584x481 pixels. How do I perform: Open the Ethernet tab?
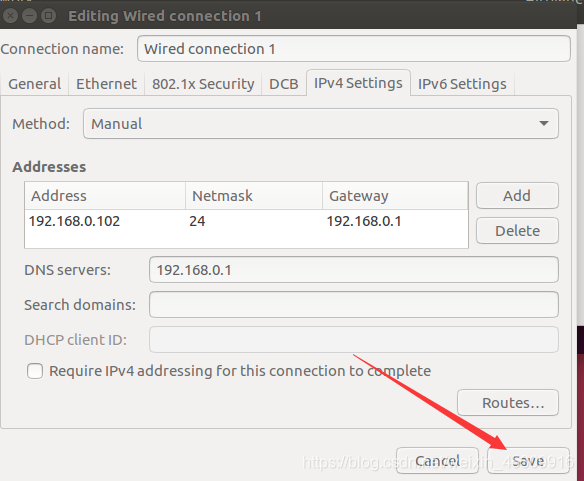click(106, 84)
